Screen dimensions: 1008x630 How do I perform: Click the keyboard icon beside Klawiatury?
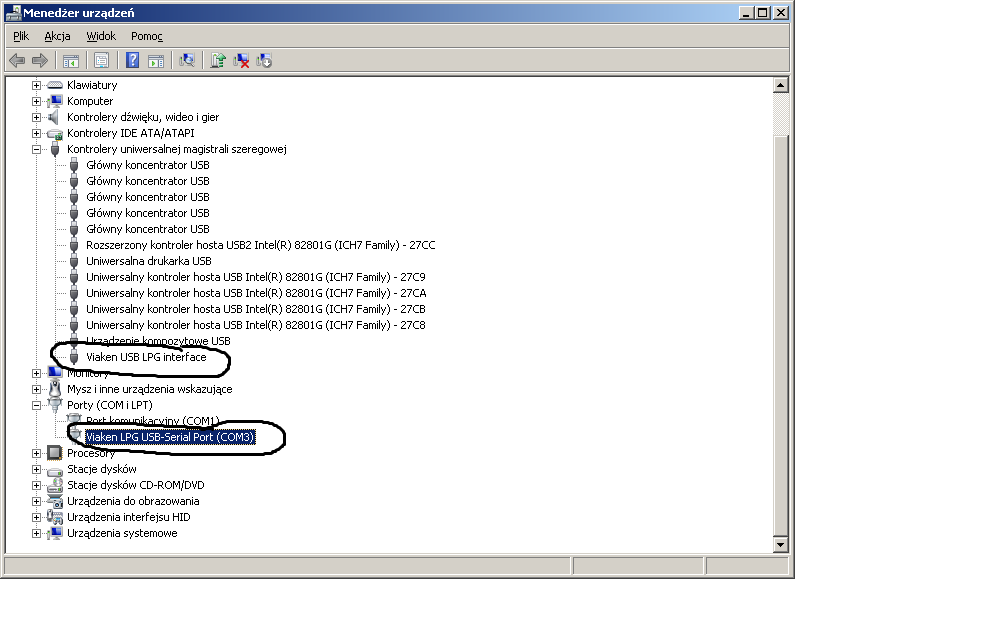point(55,85)
